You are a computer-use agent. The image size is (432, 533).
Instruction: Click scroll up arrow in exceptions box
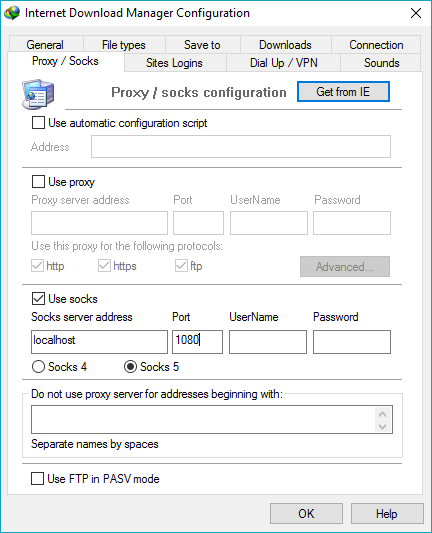click(382, 414)
